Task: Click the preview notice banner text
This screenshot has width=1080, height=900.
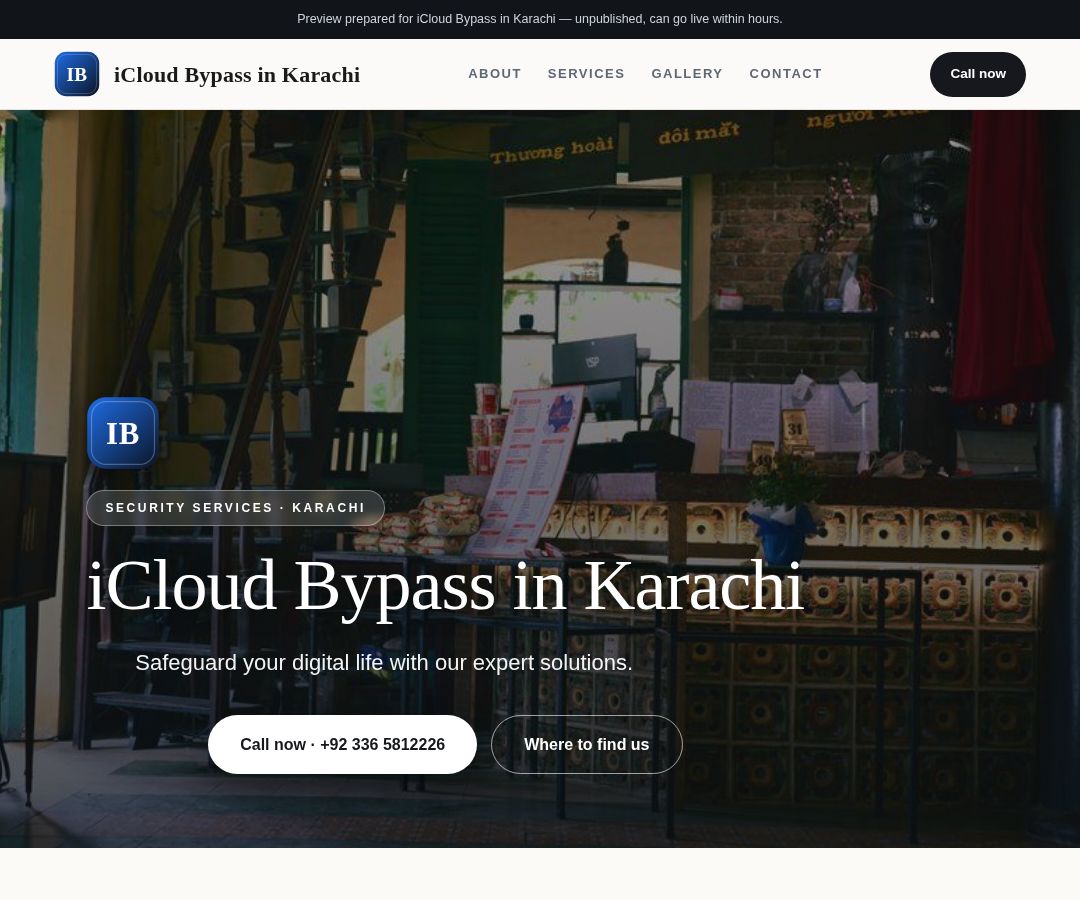Action: pos(539,19)
